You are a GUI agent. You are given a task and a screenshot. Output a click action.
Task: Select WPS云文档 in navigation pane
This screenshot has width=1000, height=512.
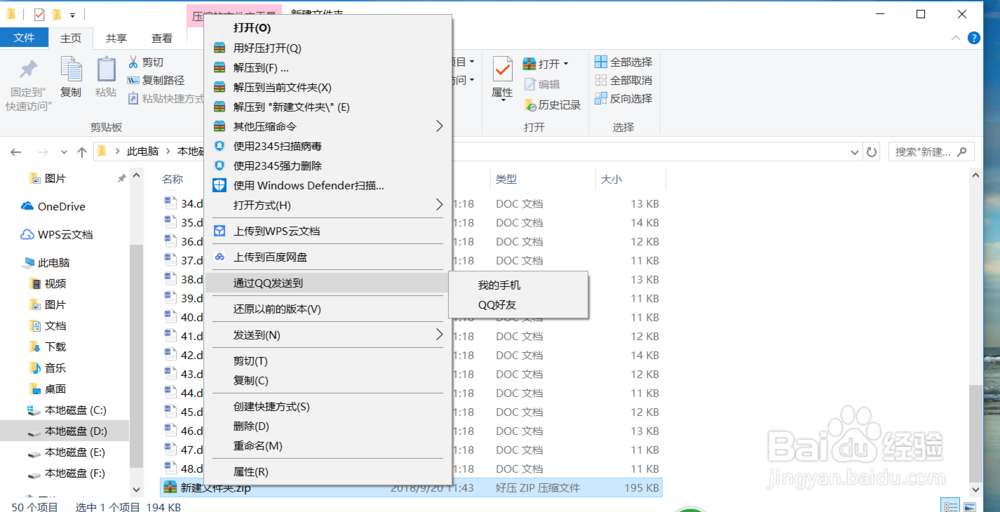coord(56,235)
